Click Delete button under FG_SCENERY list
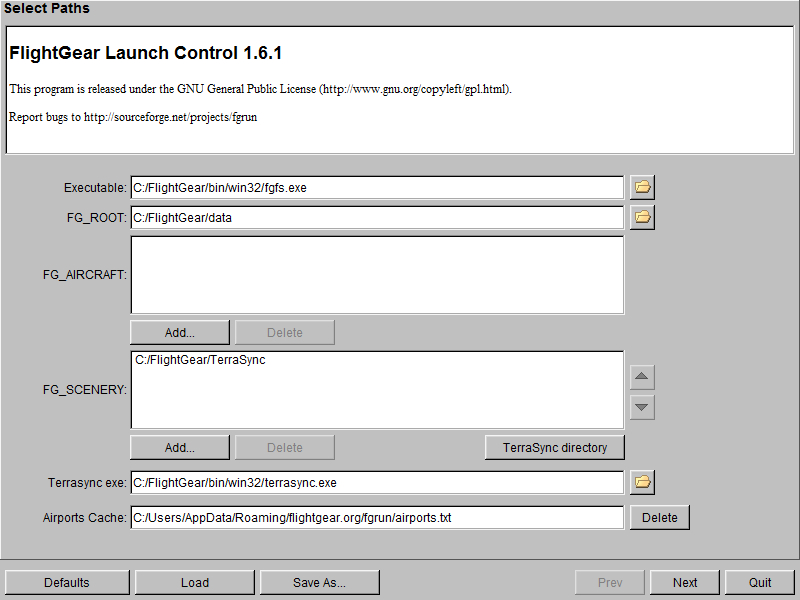 pyautogui.click(x=285, y=447)
